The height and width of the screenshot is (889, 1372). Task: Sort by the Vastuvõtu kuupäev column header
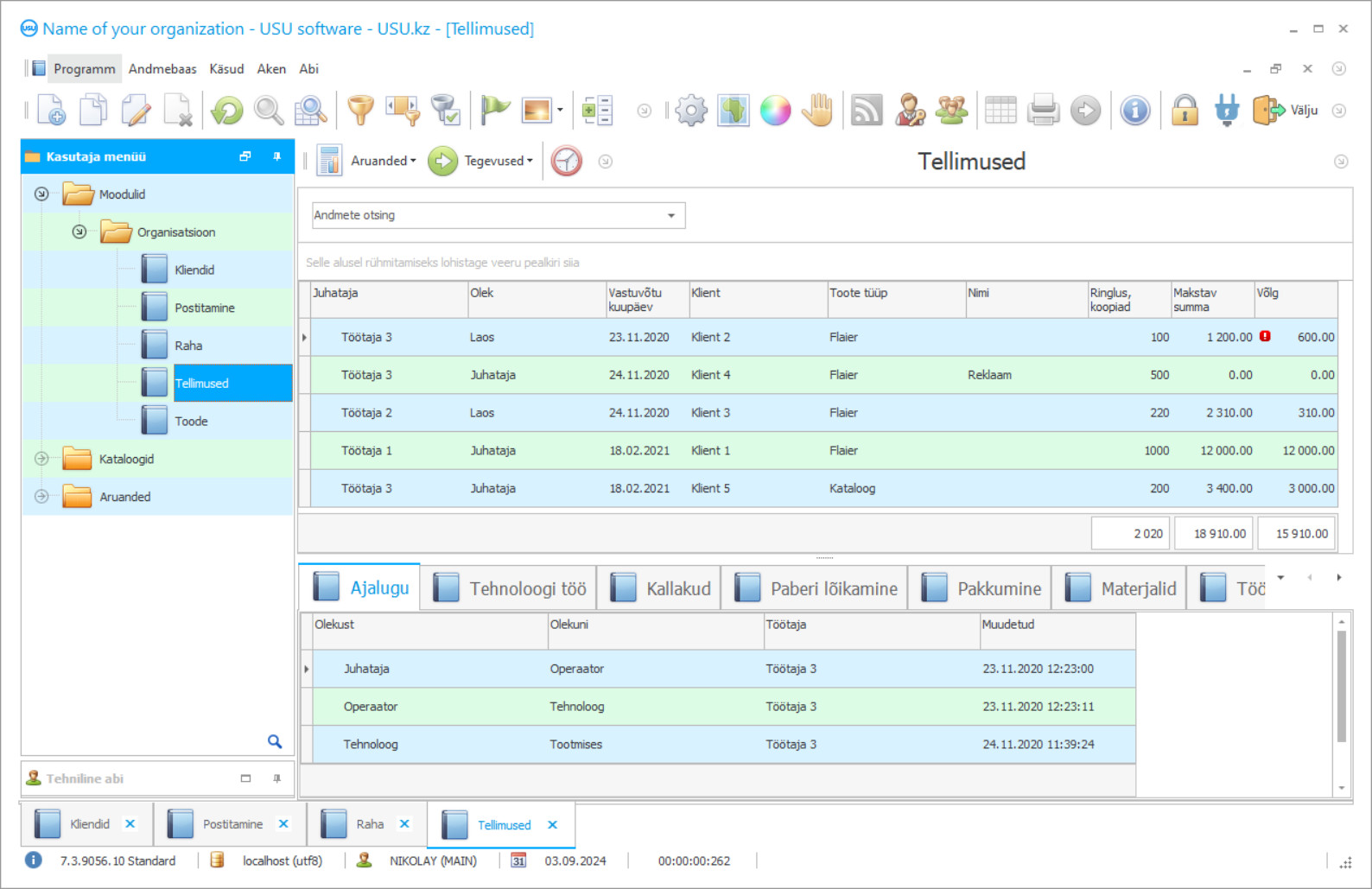647,300
